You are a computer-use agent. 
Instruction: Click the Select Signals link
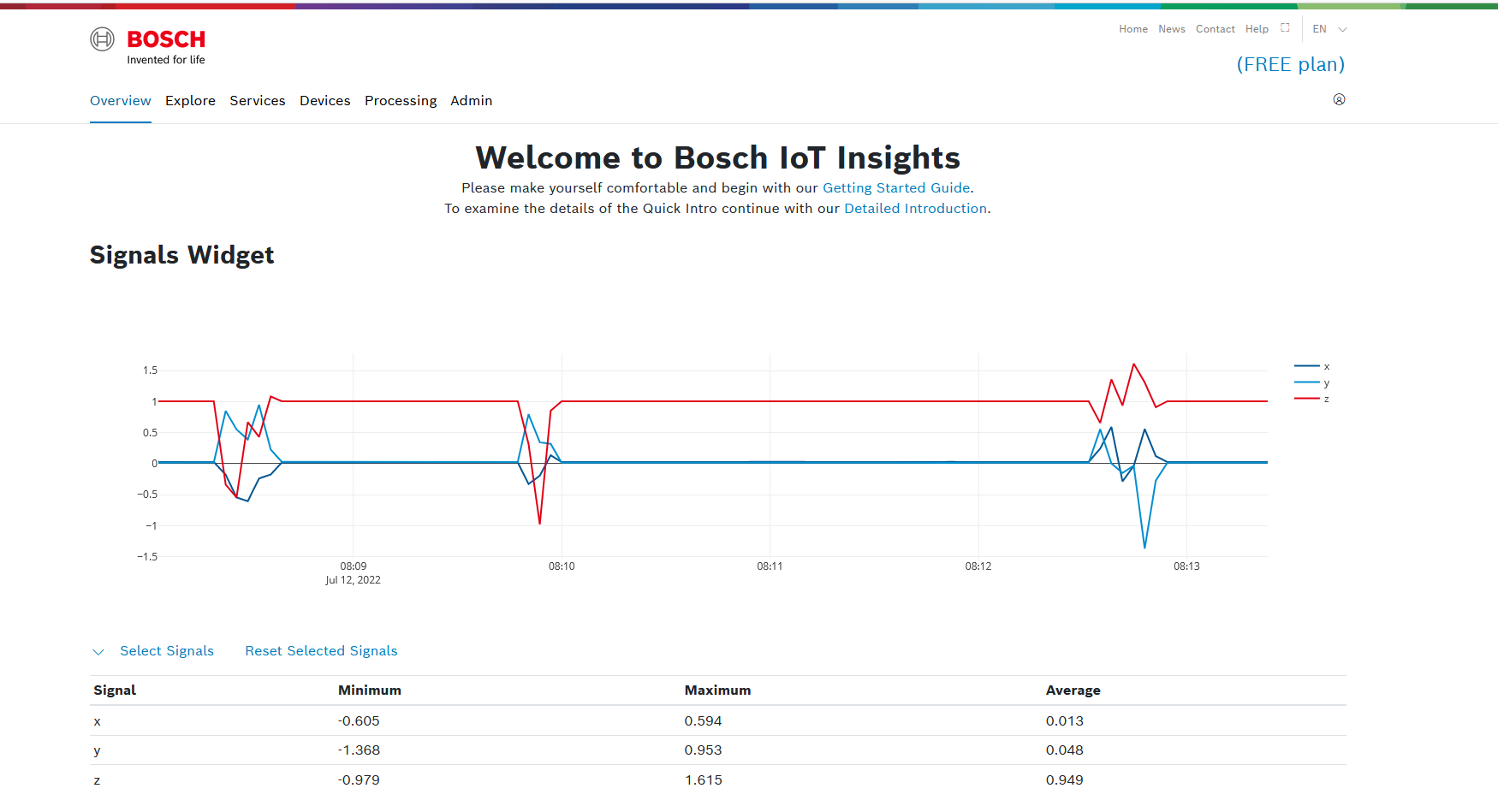167,651
